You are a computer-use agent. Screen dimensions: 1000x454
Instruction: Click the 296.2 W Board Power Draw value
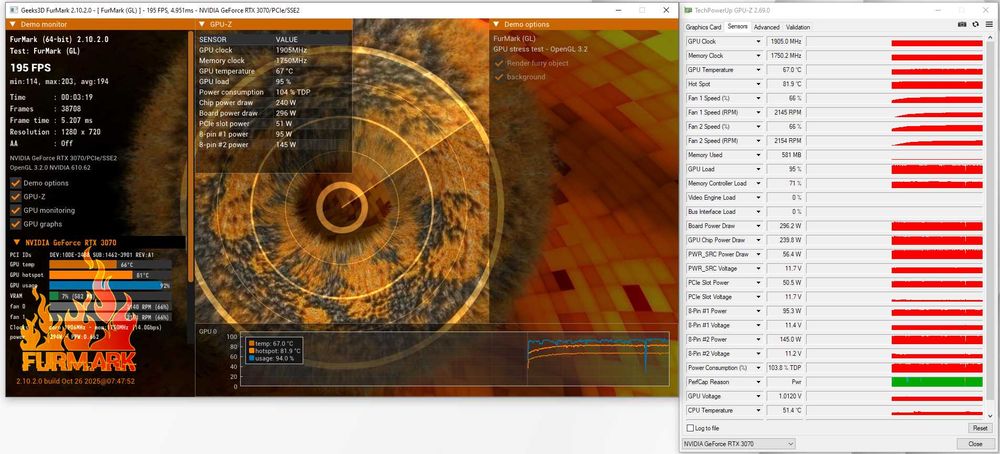(x=785, y=226)
